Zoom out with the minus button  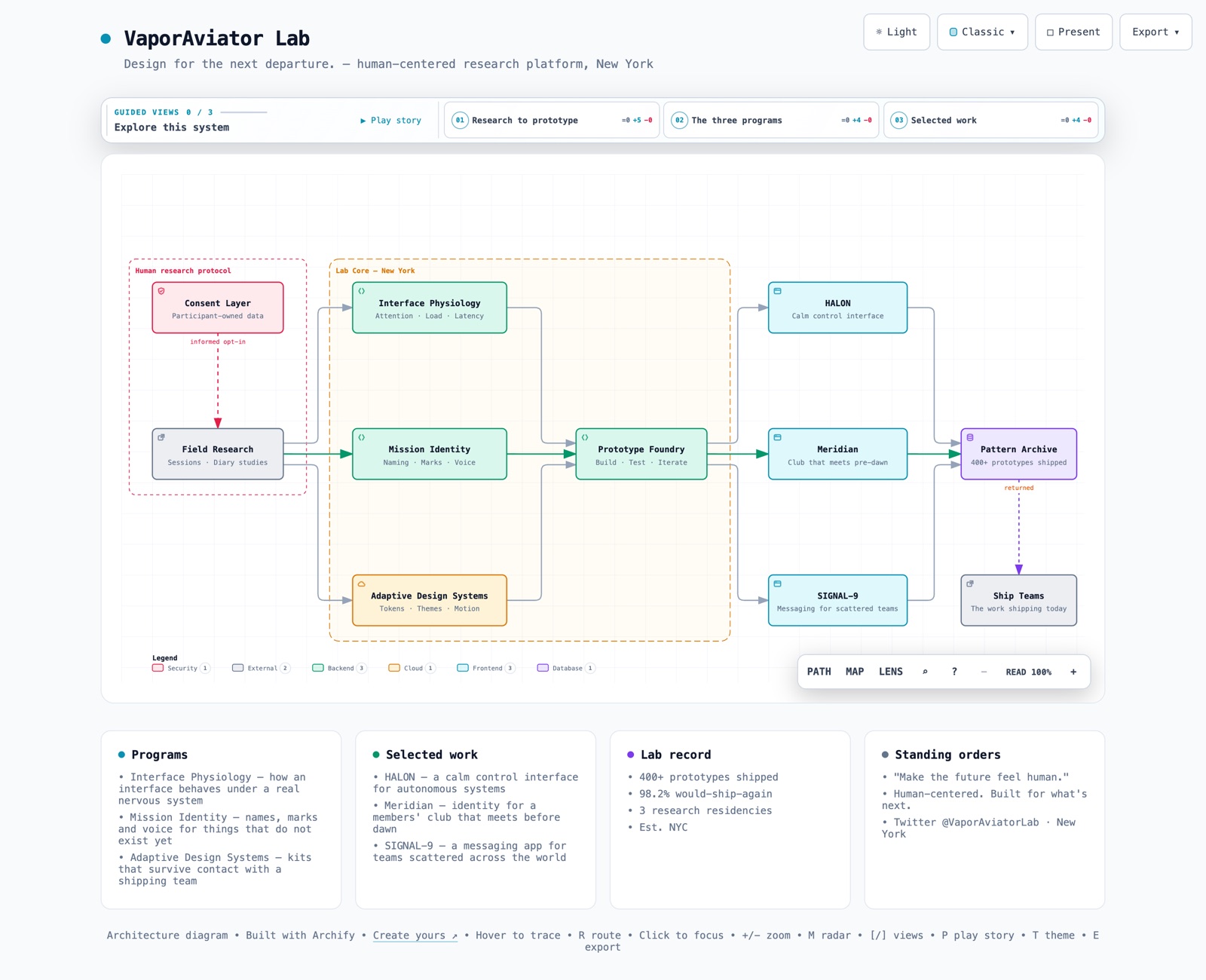(x=984, y=672)
